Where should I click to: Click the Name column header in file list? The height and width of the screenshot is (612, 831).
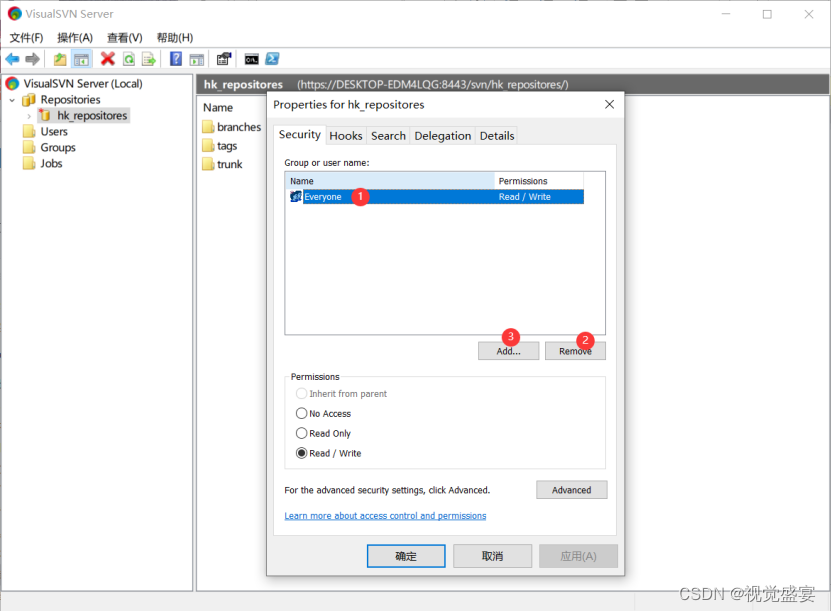[218, 108]
